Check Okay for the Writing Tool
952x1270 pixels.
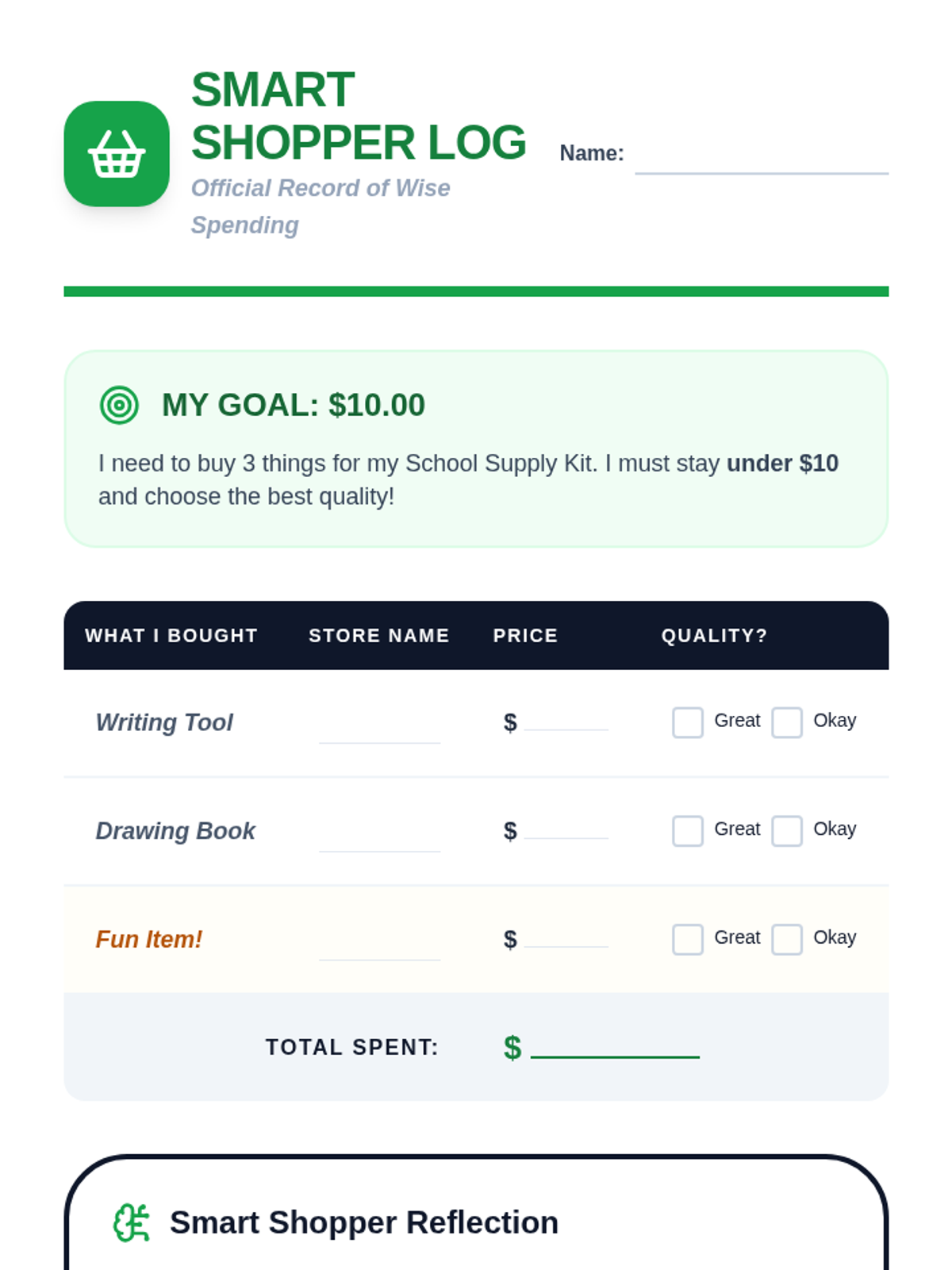pos(786,722)
